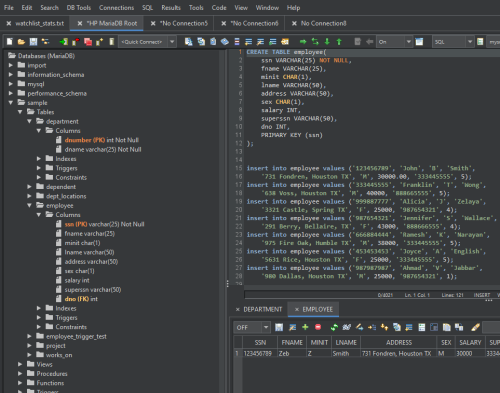
Task: Expand the employee_trigger_test table node
Action: (x=30, y=336)
